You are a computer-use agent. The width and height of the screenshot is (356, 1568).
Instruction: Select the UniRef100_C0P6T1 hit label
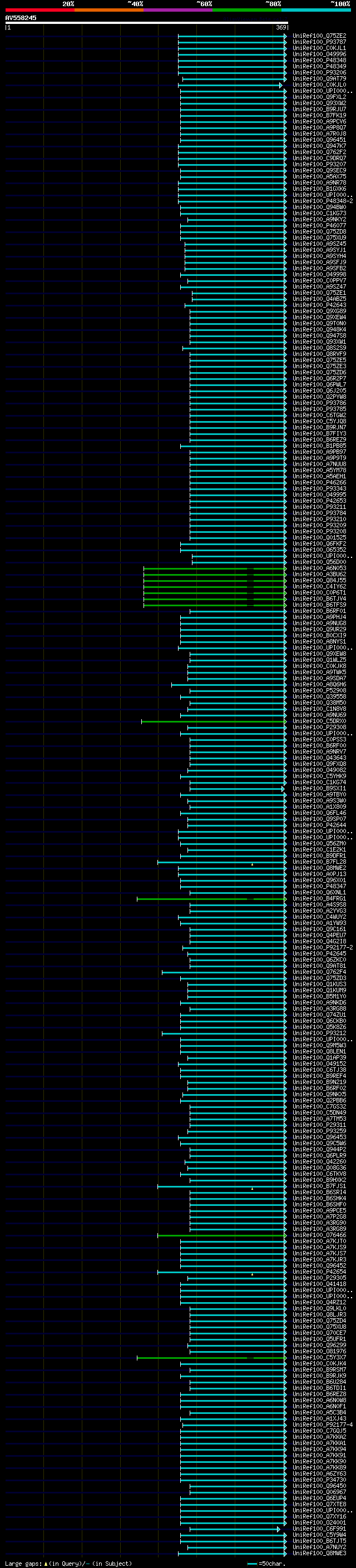(x=319, y=592)
